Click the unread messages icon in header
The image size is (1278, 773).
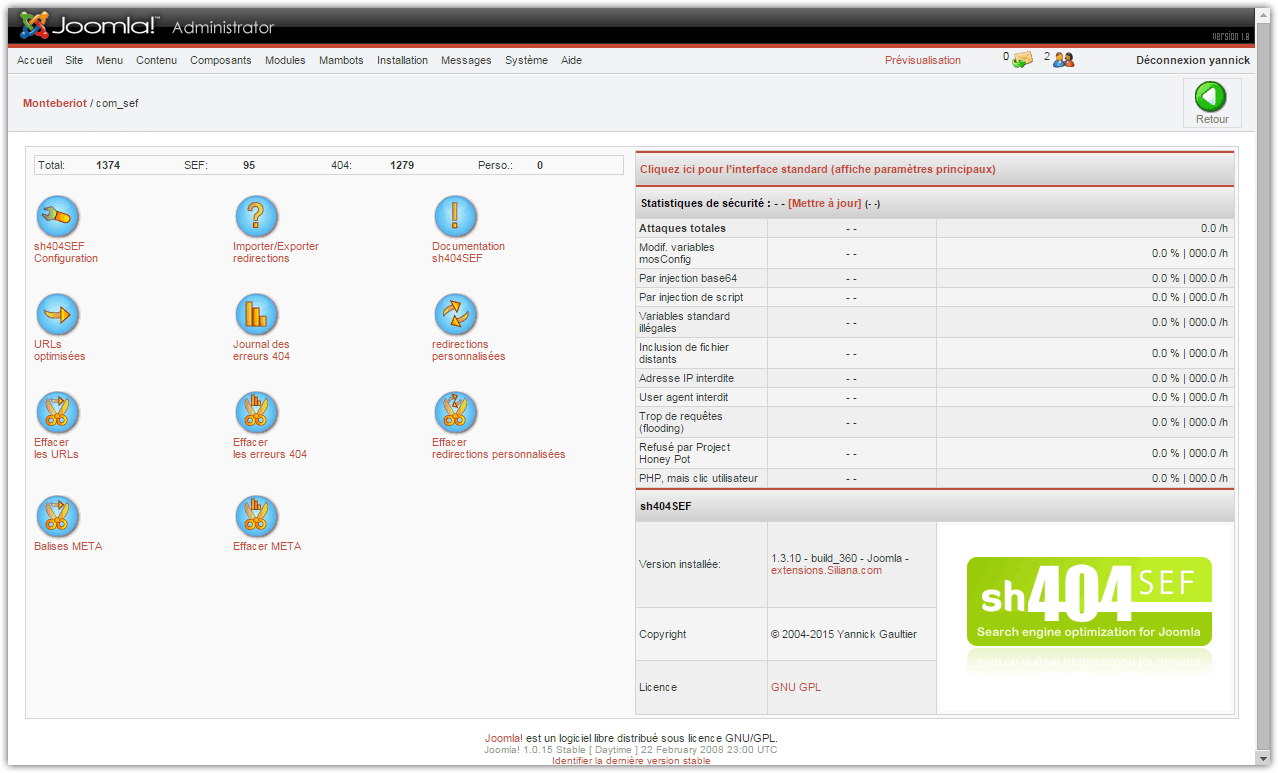(1021, 60)
